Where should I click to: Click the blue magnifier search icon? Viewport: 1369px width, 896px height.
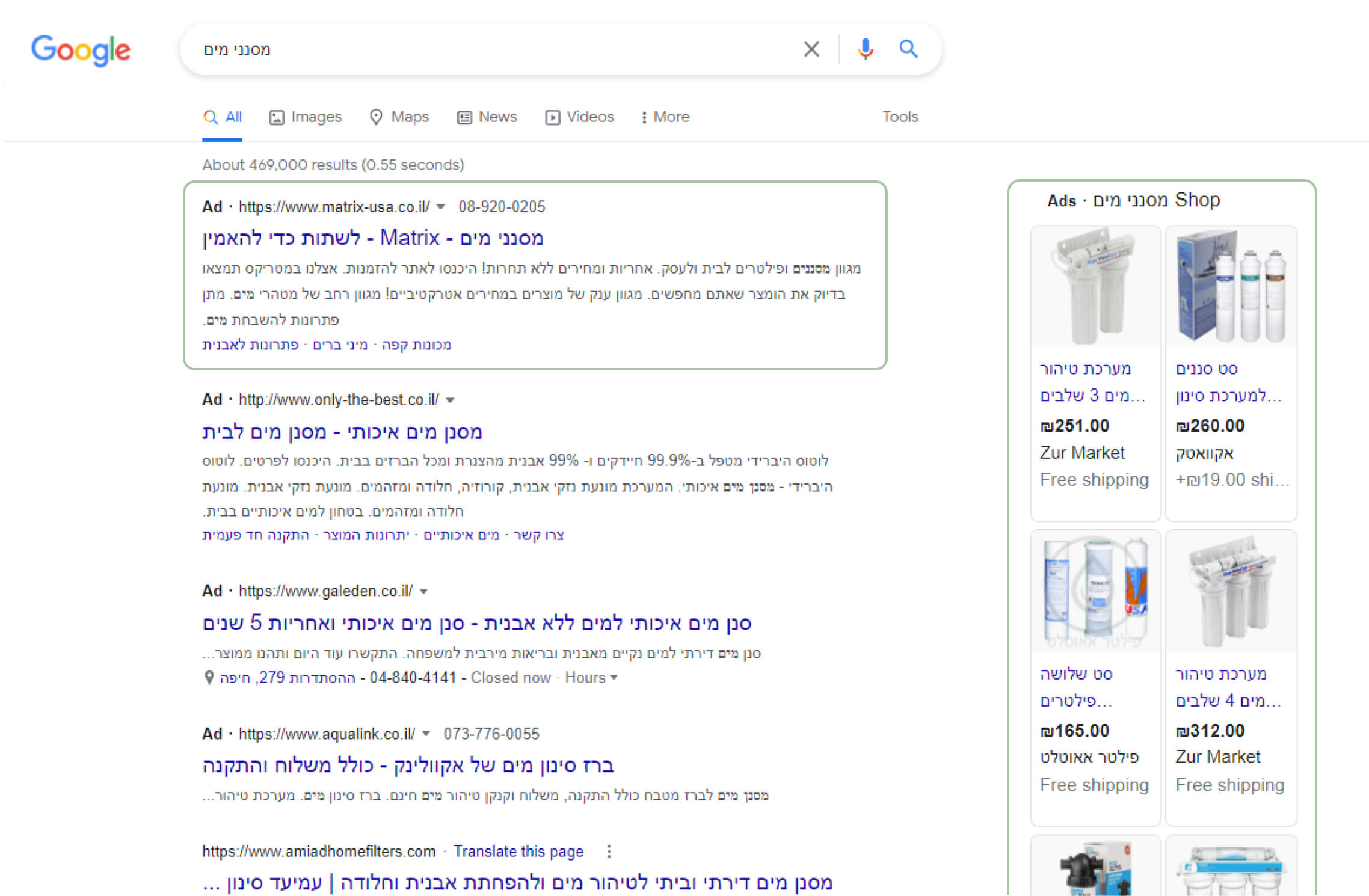908,49
